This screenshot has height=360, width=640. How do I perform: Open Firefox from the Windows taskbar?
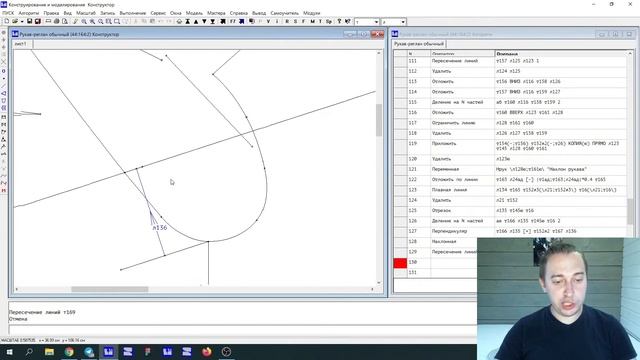click(207, 351)
